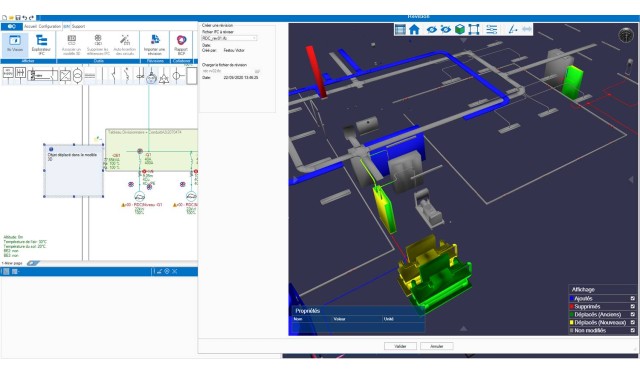Open the Fichier IFC à réviser dropdown

click(x=229, y=38)
